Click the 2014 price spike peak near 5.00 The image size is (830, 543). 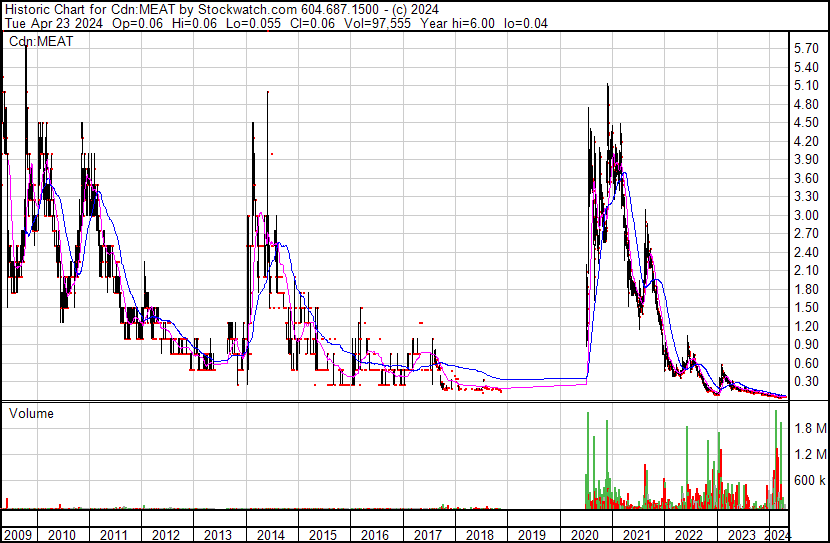coord(268,92)
